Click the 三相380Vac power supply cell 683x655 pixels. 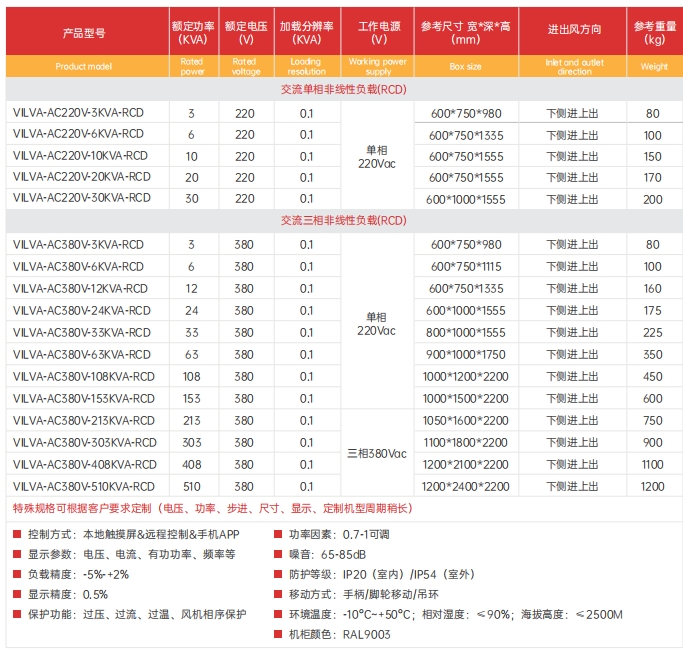pos(378,453)
